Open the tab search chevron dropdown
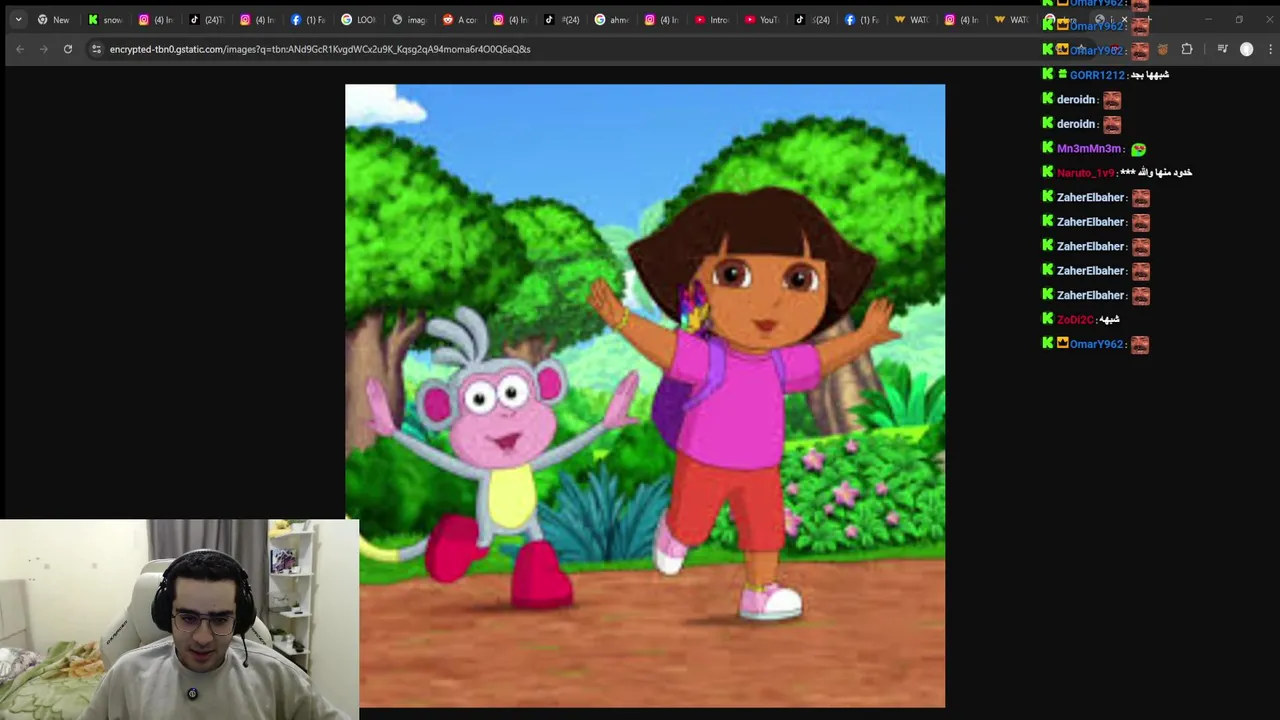1280x720 pixels. point(18,20)
